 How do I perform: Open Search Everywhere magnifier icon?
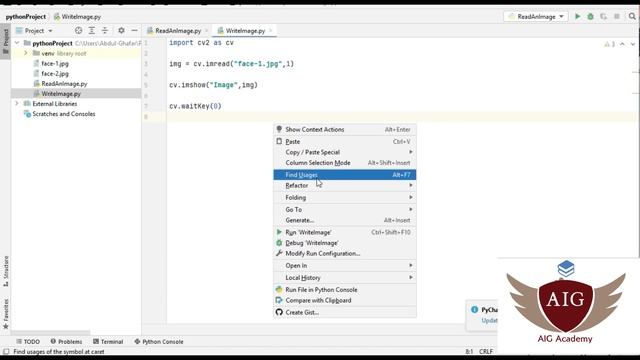click(x=632, y=16)
